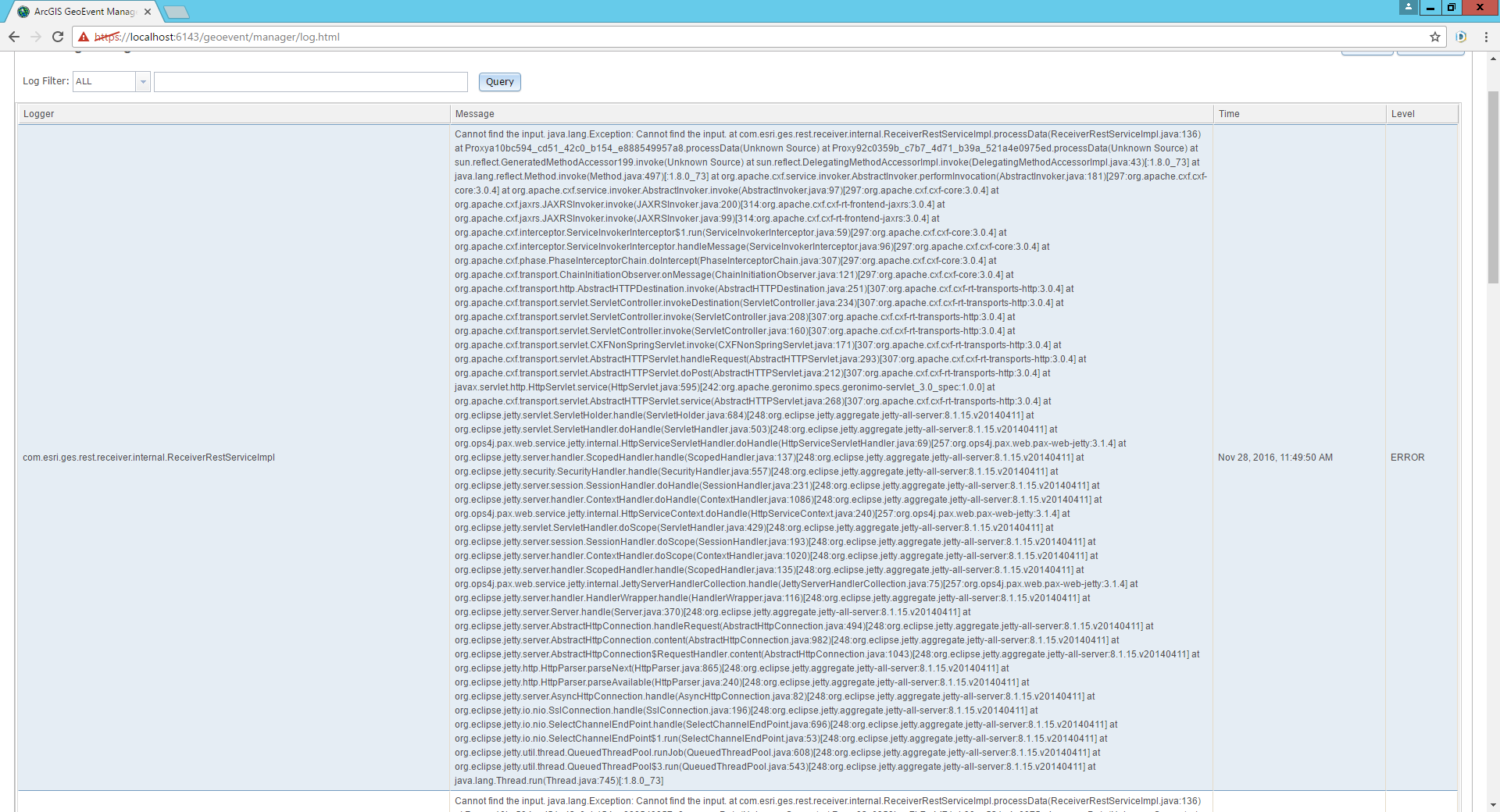Select the ReceiverRestServiceImpl logger cell

pos(234,458)
